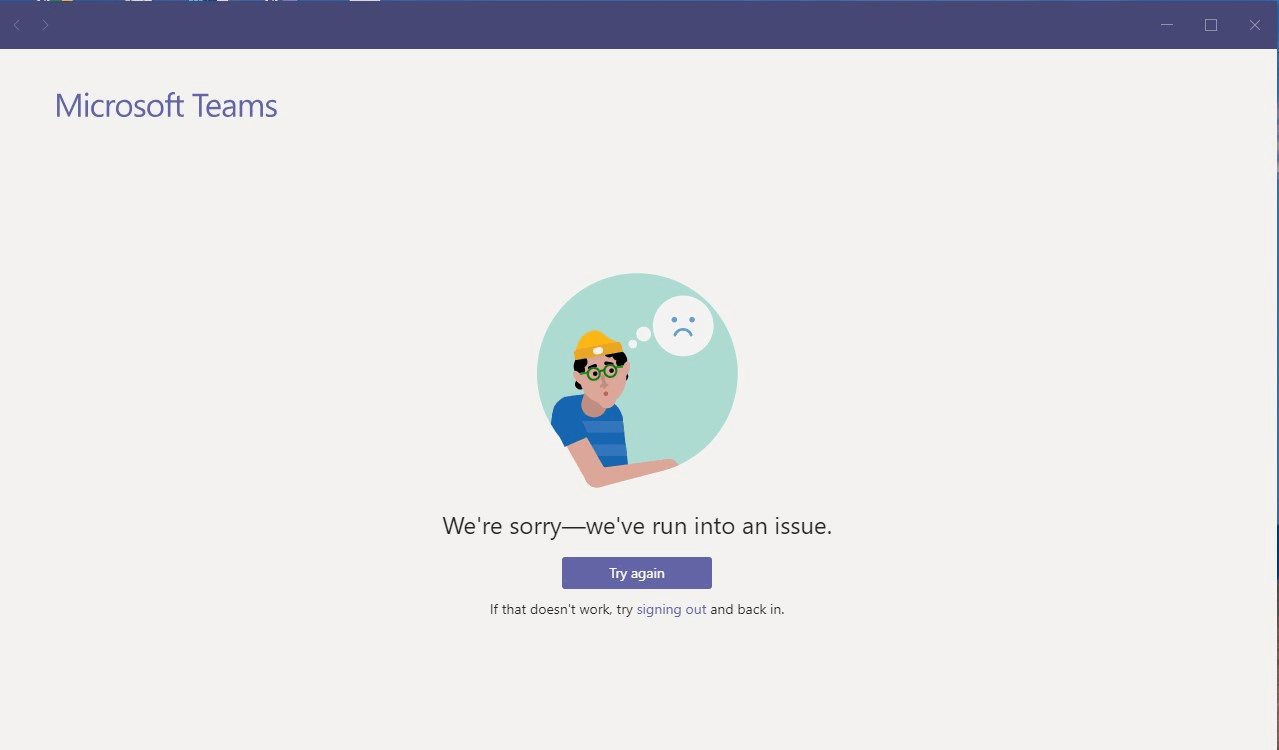Click the empty purple title bar area
Image resolution: width=1279 pixels, height=750 pixels.
pos(600,25)
